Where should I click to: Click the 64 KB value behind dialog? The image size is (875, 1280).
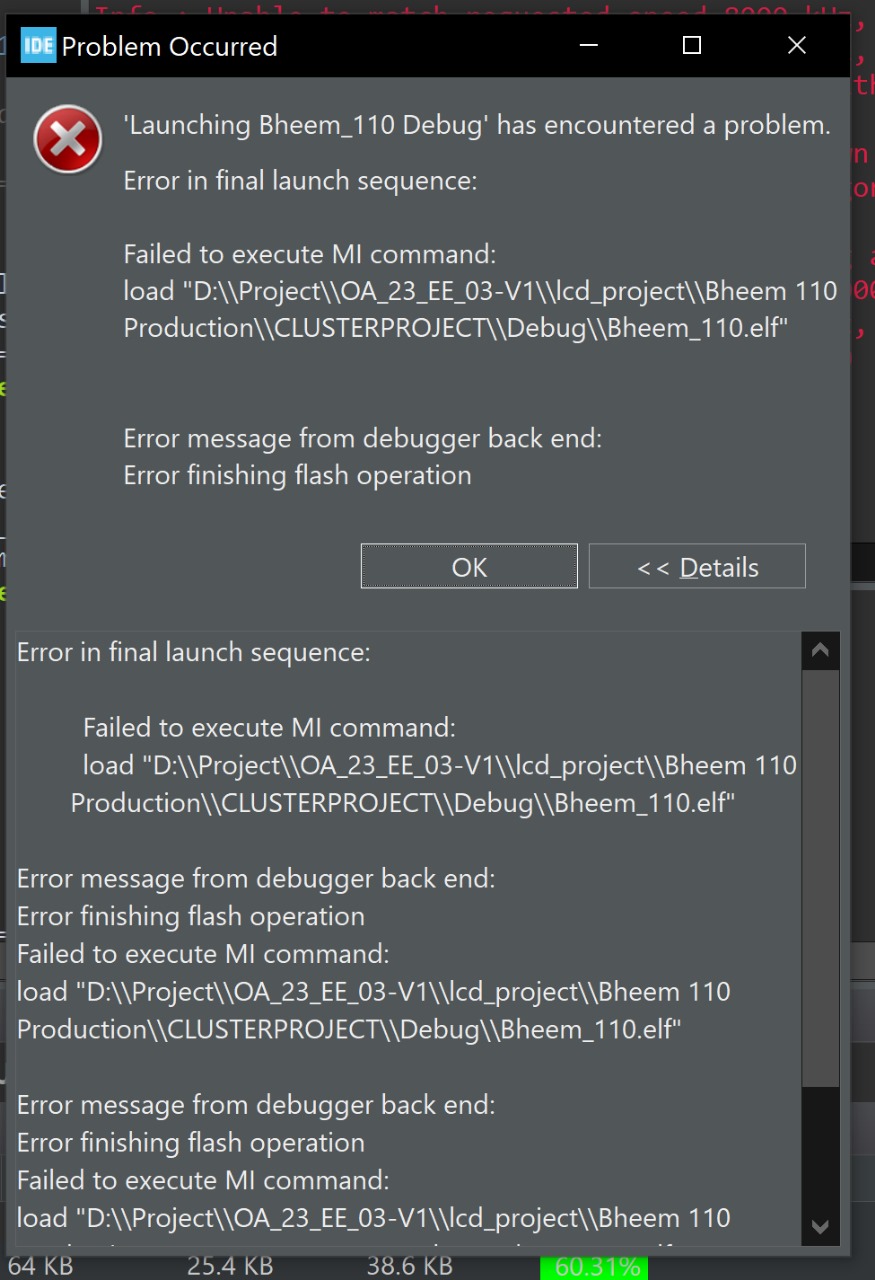pos(41,1266)
